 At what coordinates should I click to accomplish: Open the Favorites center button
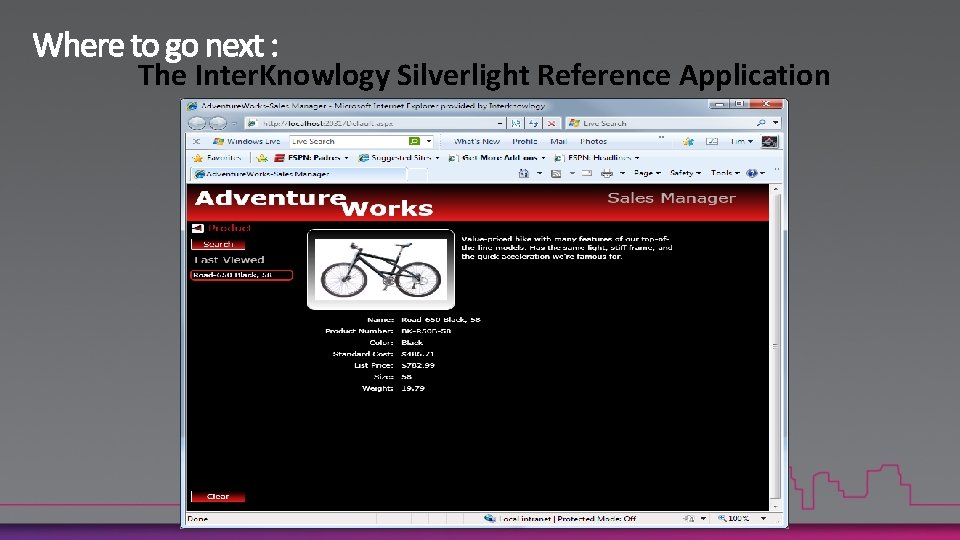[x=217, y=158]
